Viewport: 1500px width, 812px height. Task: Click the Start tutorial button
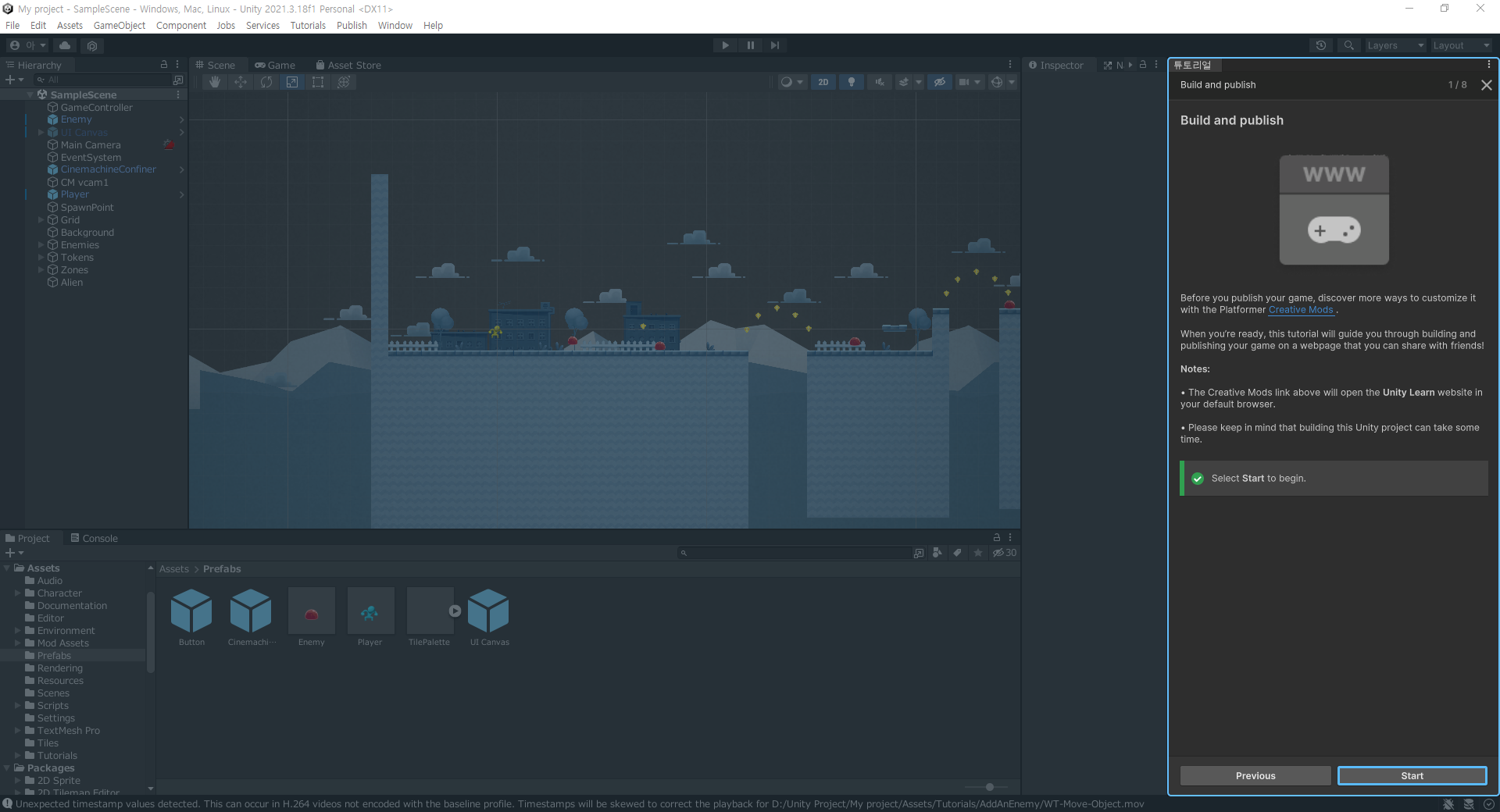click(1412, 775)
